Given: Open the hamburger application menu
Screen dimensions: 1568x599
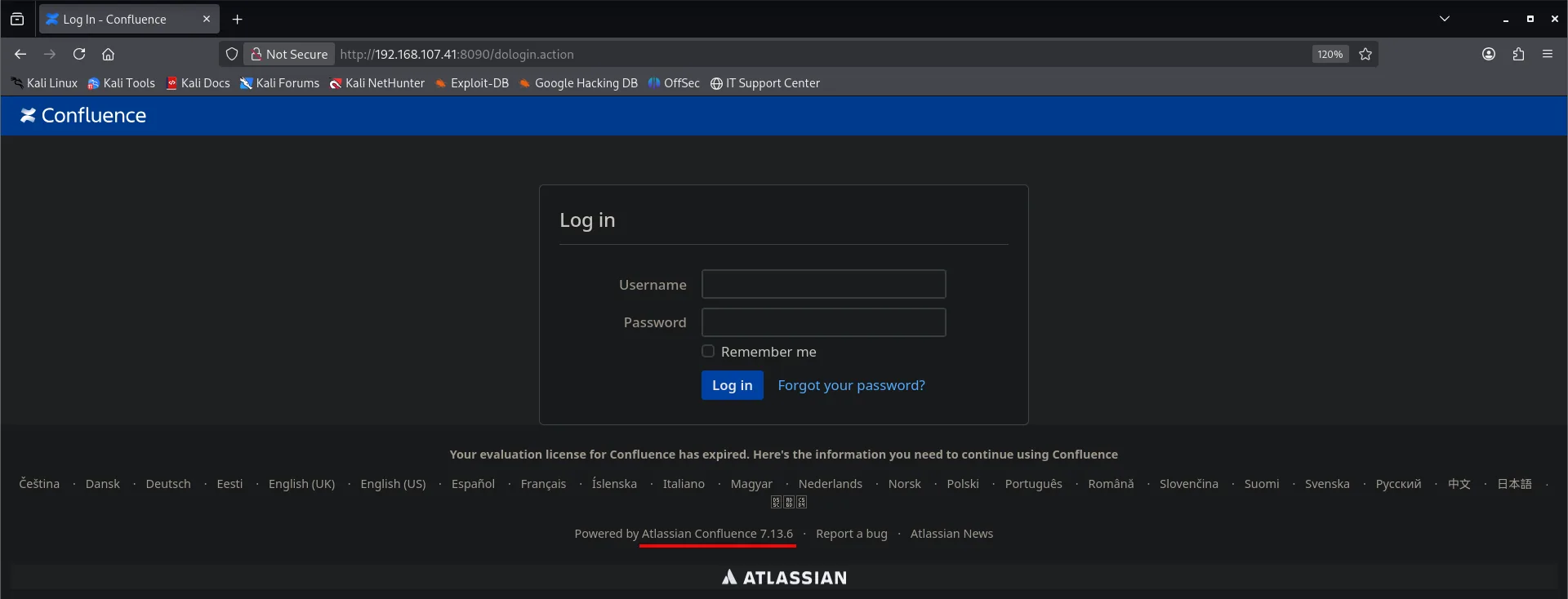Looking at the screenshot, I should point(1548,54).
